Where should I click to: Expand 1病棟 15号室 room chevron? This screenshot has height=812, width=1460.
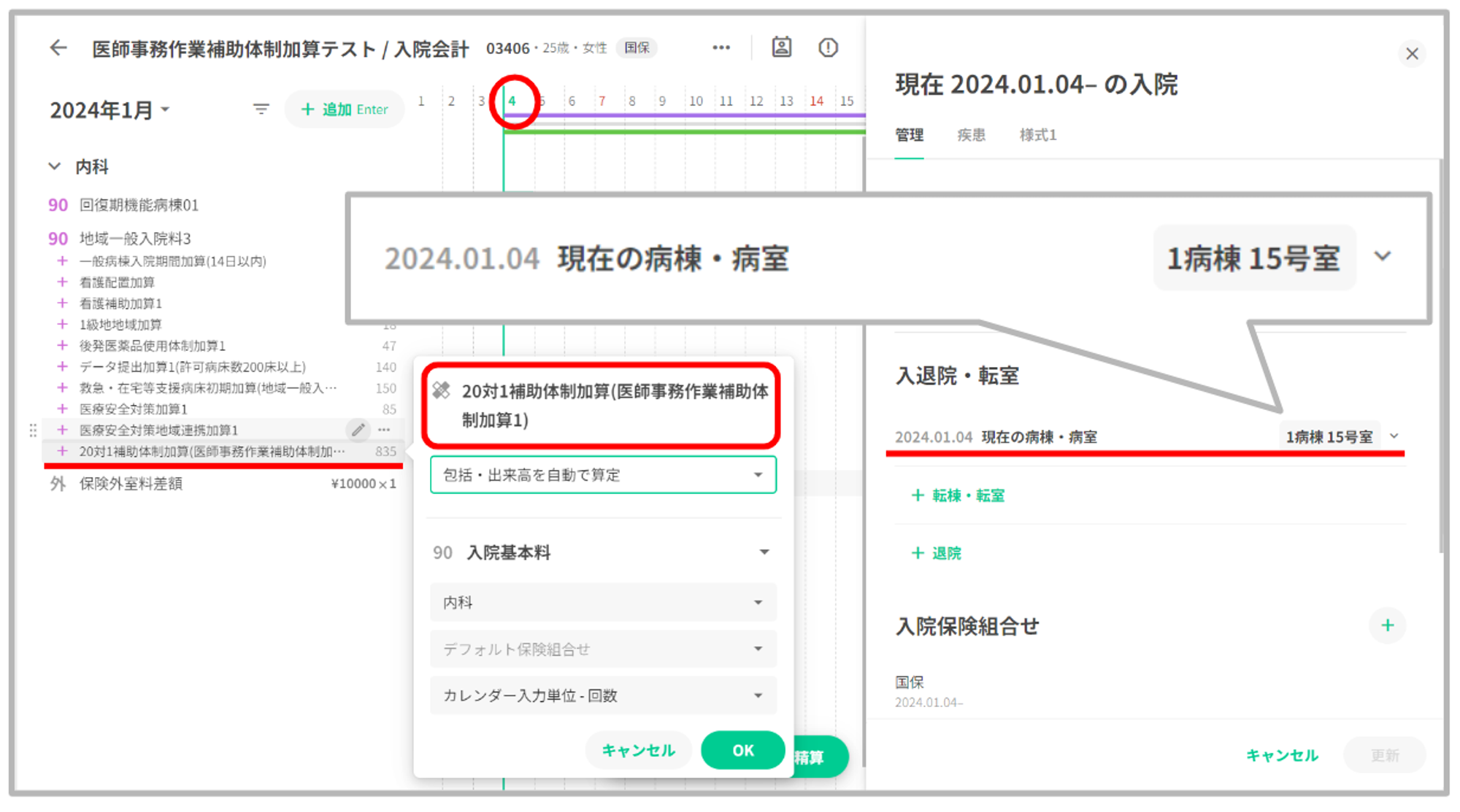(x=1394, y=436)
